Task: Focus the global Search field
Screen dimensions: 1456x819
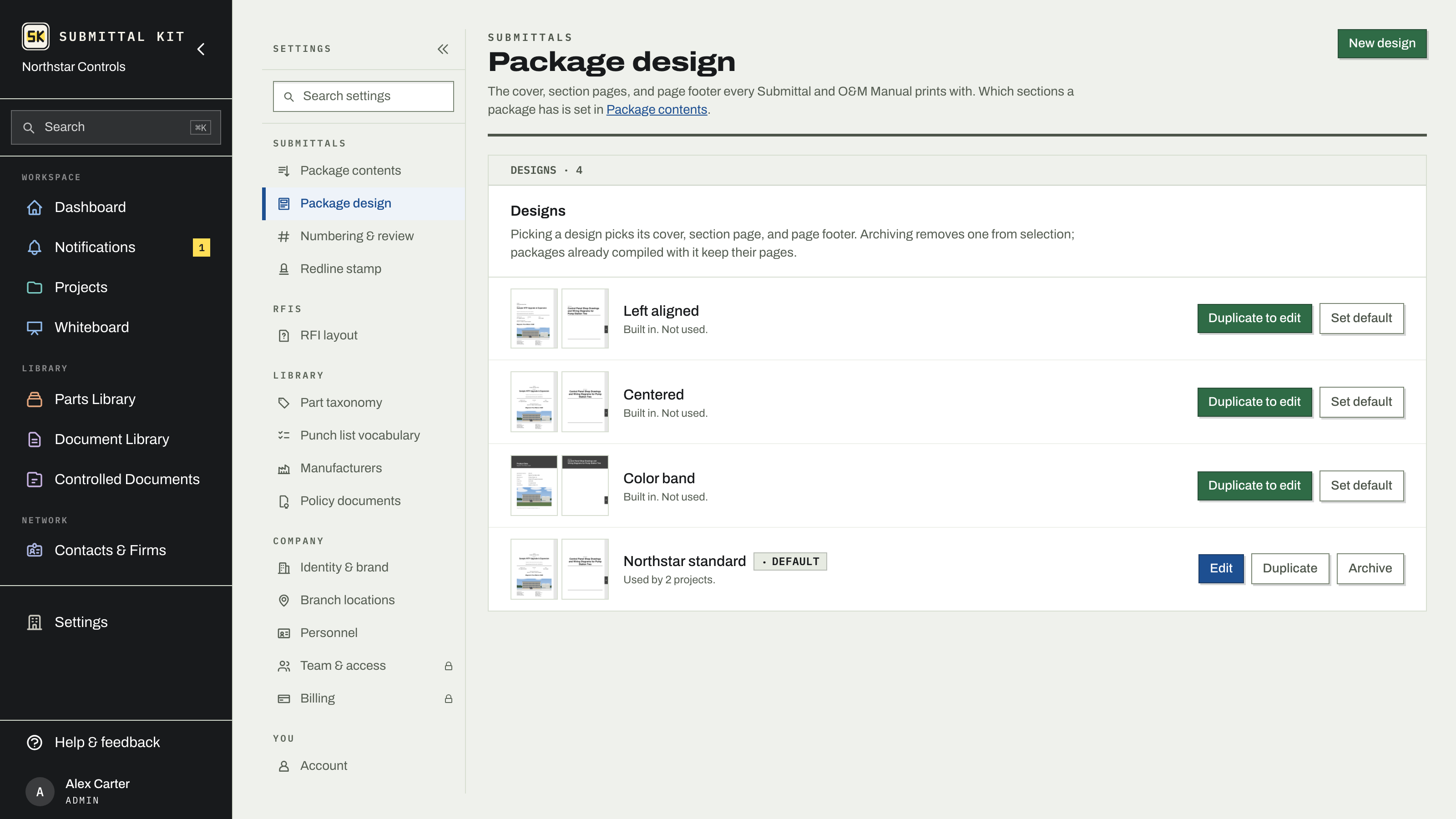Action: click(116, 127)
